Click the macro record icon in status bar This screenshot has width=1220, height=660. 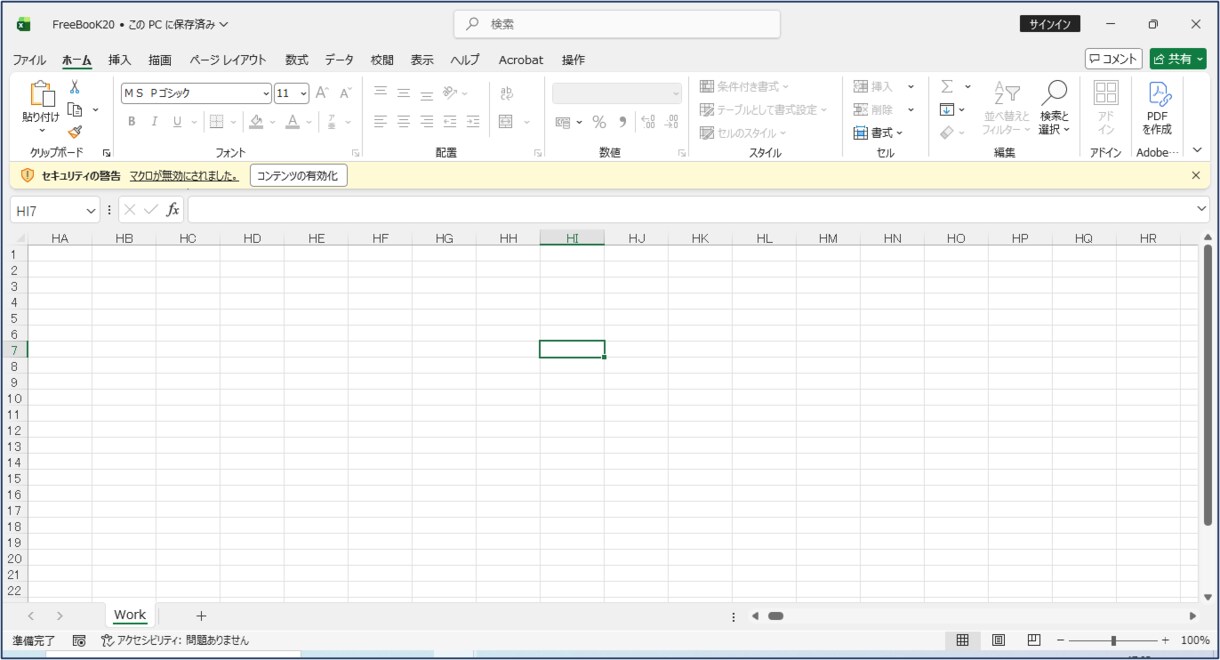(x=79, y=640)
